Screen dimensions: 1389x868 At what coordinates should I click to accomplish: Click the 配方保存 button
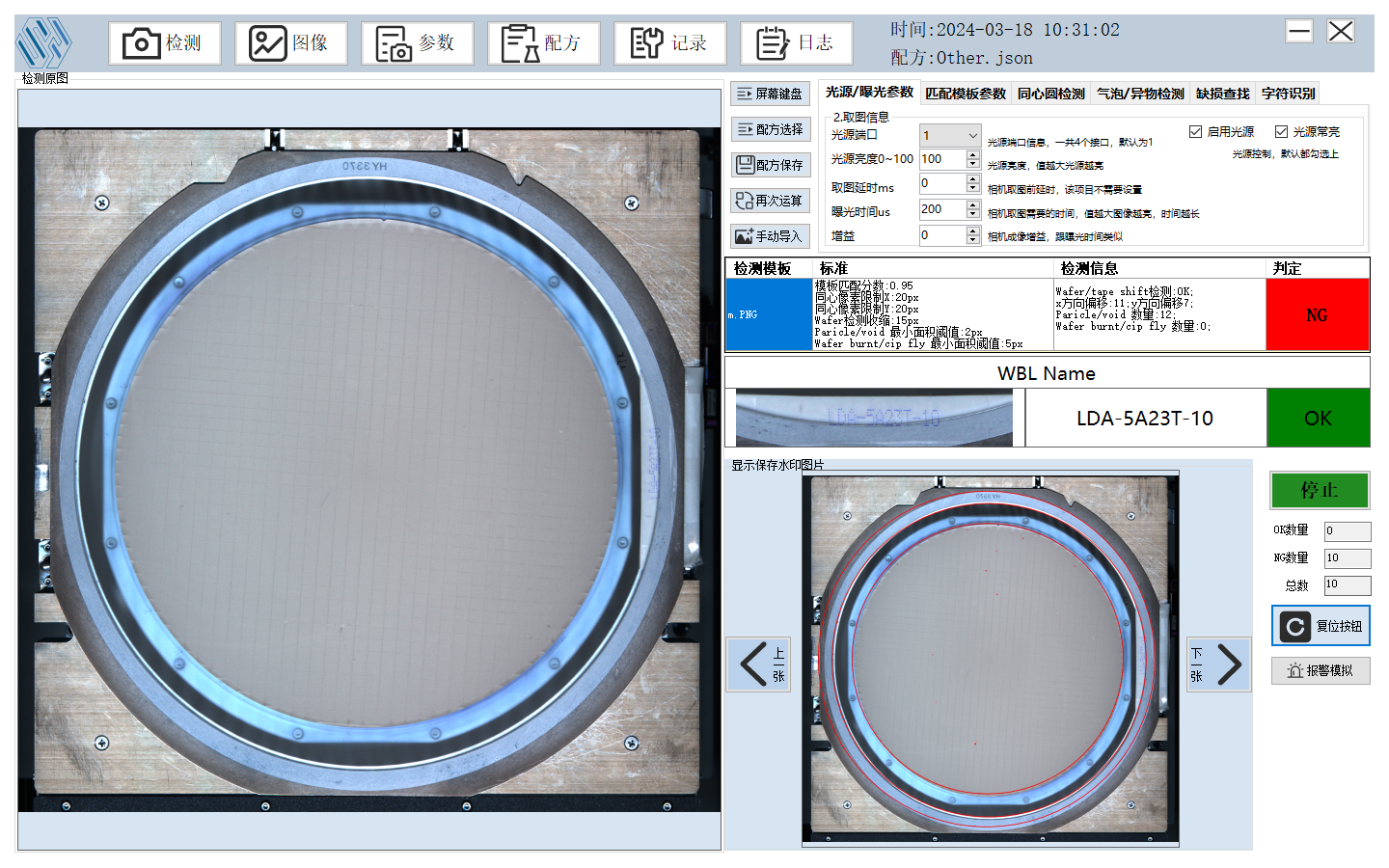770,165
